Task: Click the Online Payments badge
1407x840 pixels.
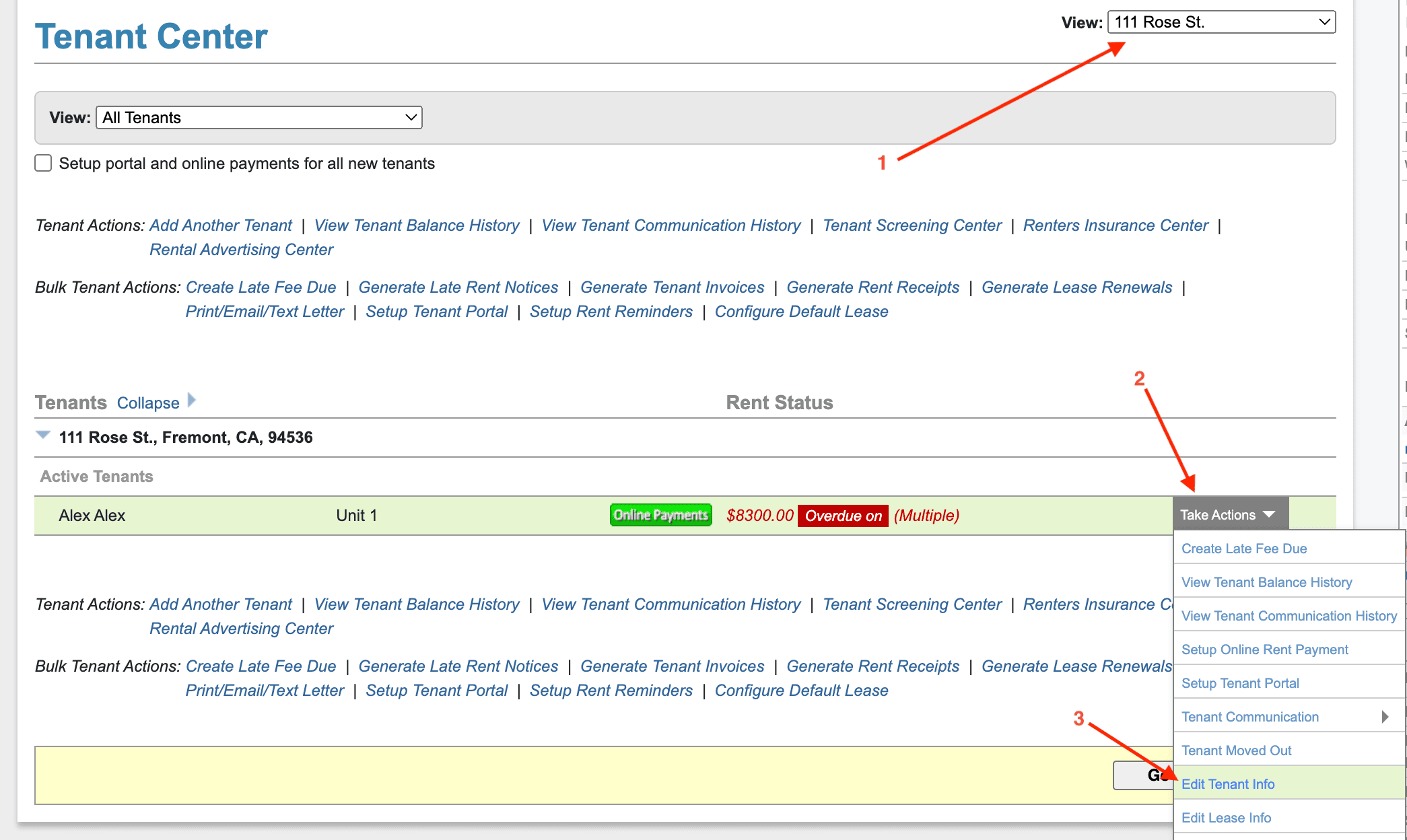Action: tap(660, 514)
